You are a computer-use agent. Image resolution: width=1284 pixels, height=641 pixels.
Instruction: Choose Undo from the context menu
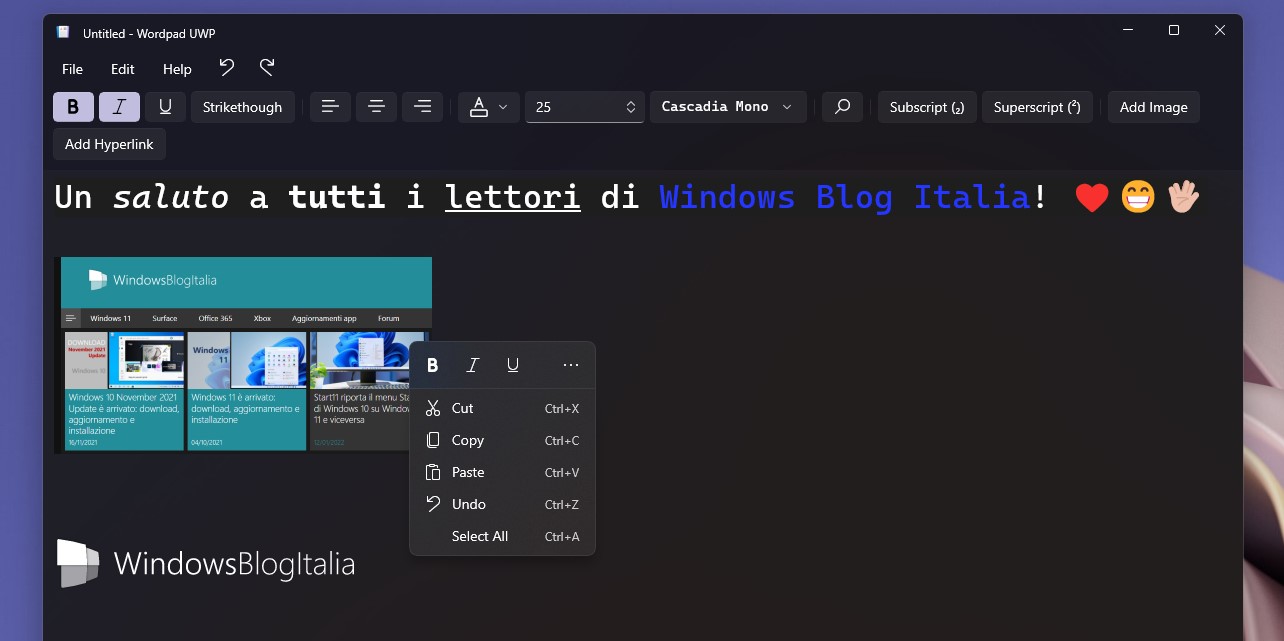(502, 504)
